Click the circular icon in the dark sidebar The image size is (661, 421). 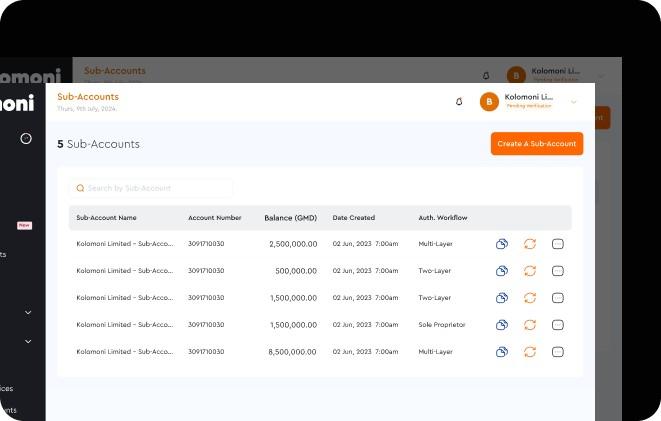pyautogui.click(x=26, y=138)
